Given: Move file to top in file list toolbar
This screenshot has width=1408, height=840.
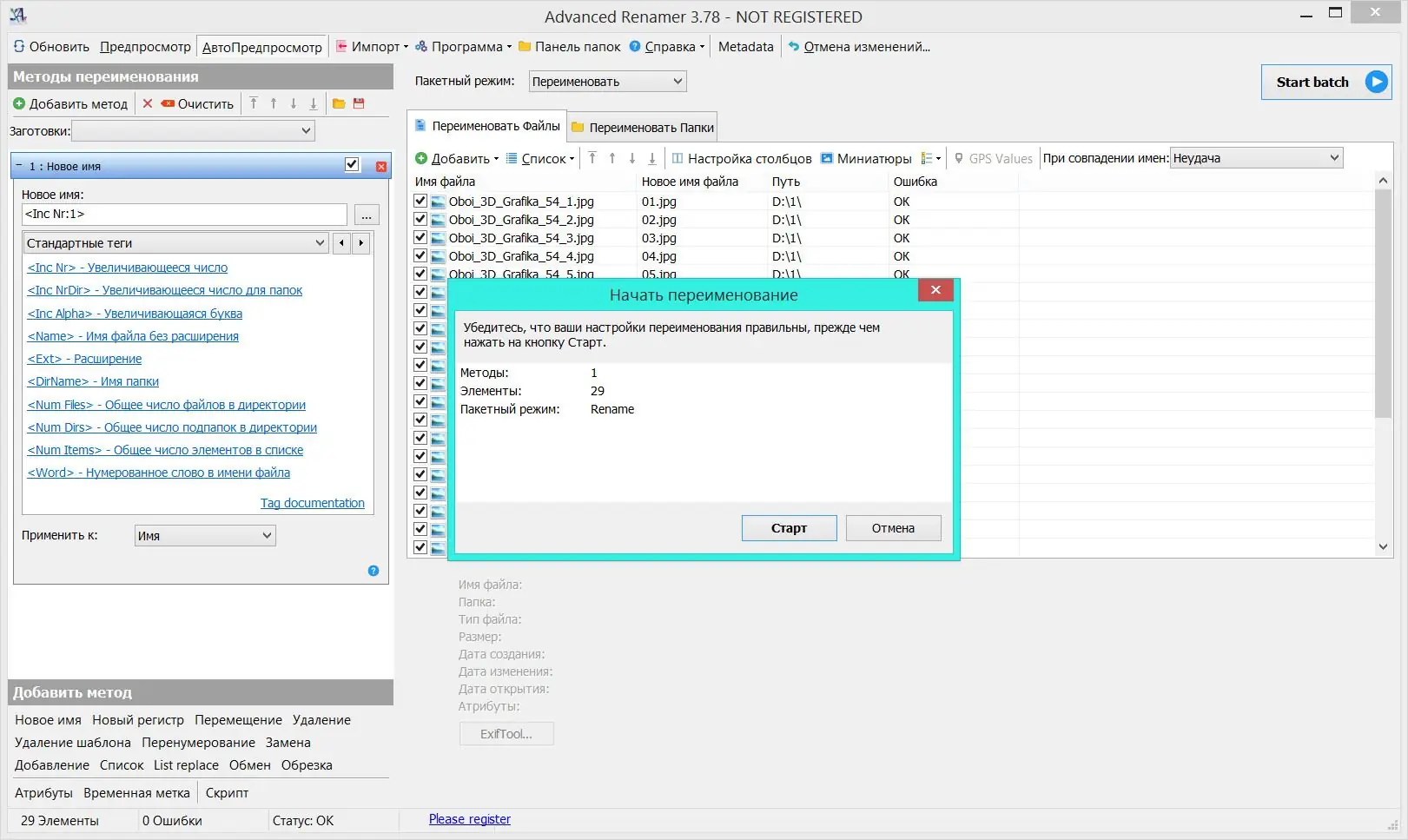Looking at the screenshot, I should pyautogui.click(x=592, y=158).
